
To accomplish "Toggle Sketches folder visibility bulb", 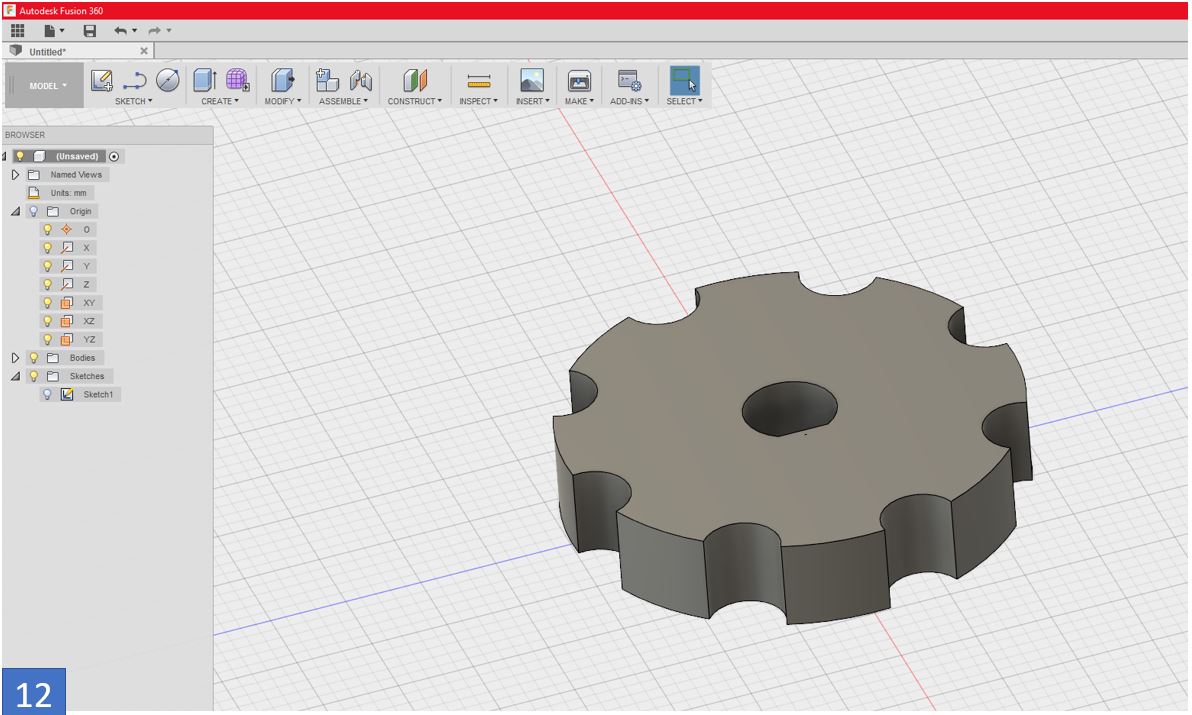I will 33,375.
